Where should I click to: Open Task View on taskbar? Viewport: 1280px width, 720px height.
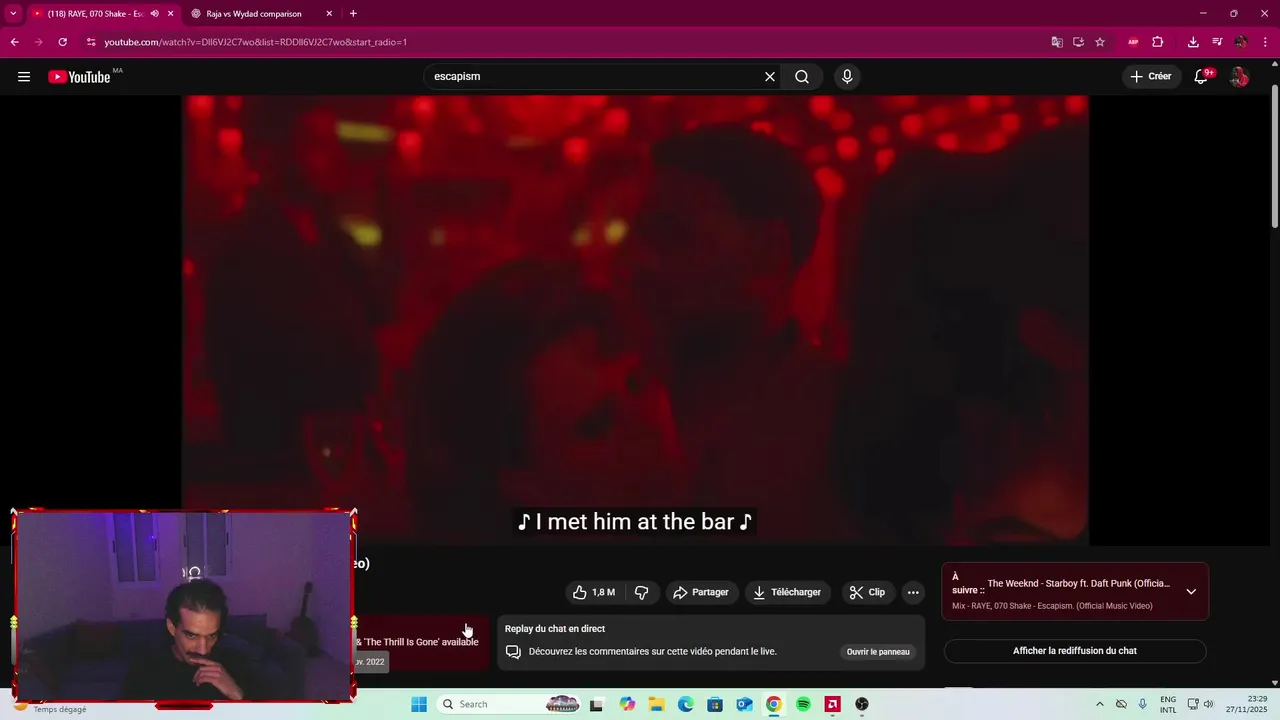click(597, 704)
